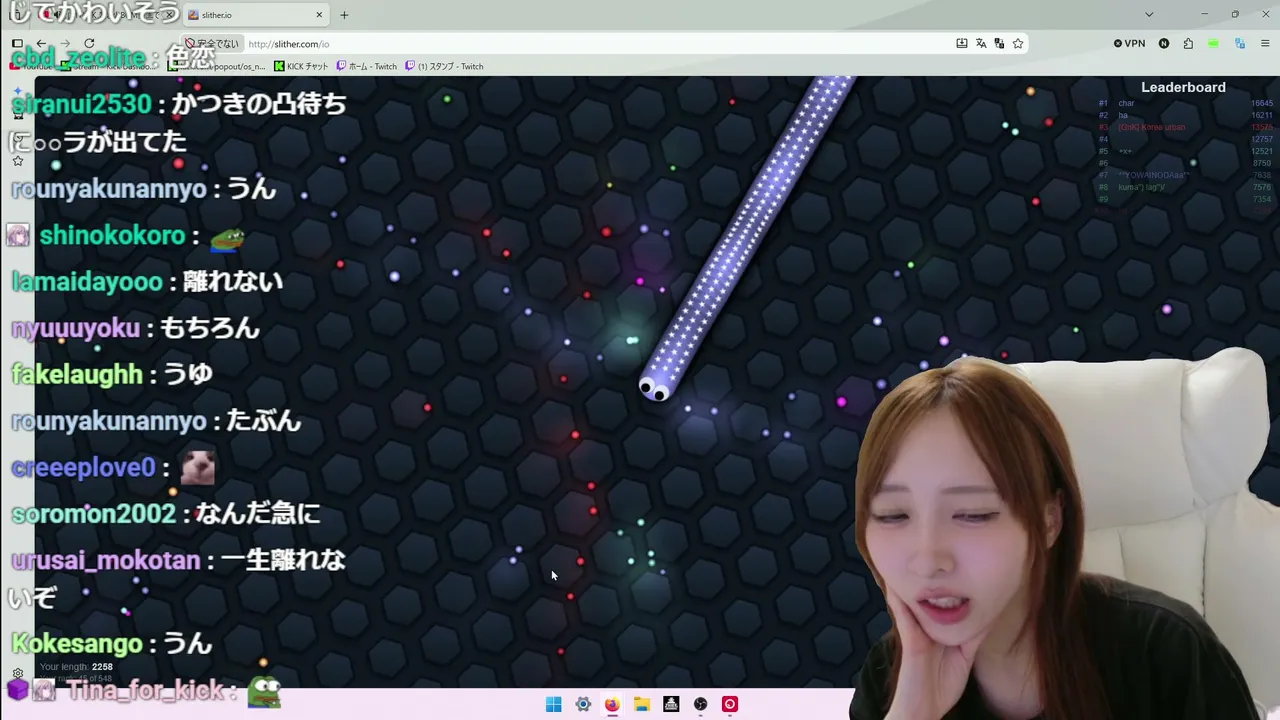The image size is (1280, 720).
Task: Click chat username soromon2002
Action: (93, 514)
